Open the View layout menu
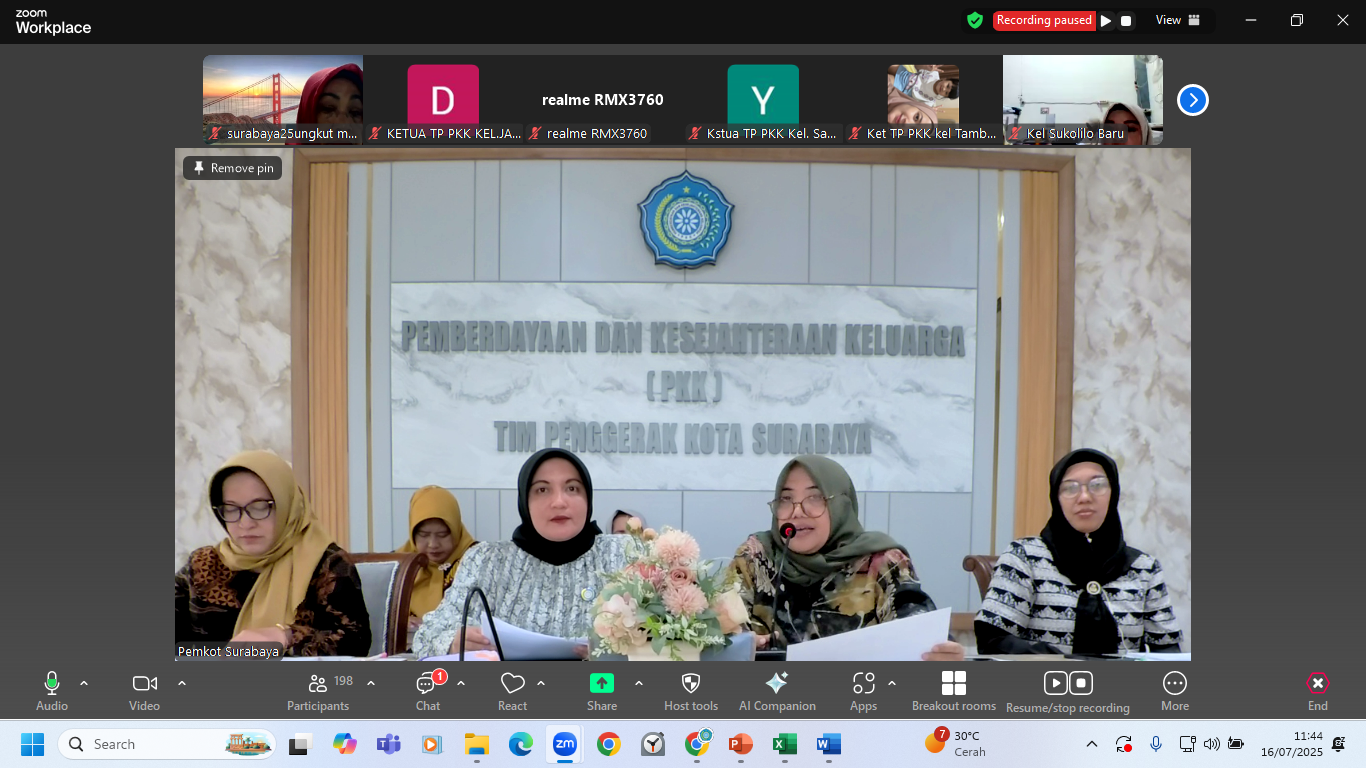Screen dimensions: 1366x768 pos(1178,20)
